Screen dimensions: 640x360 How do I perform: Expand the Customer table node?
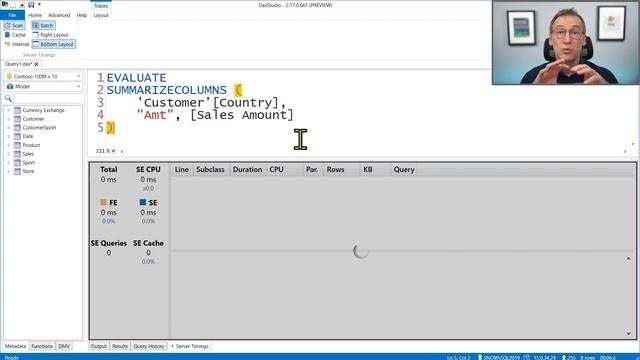(9, 119)
